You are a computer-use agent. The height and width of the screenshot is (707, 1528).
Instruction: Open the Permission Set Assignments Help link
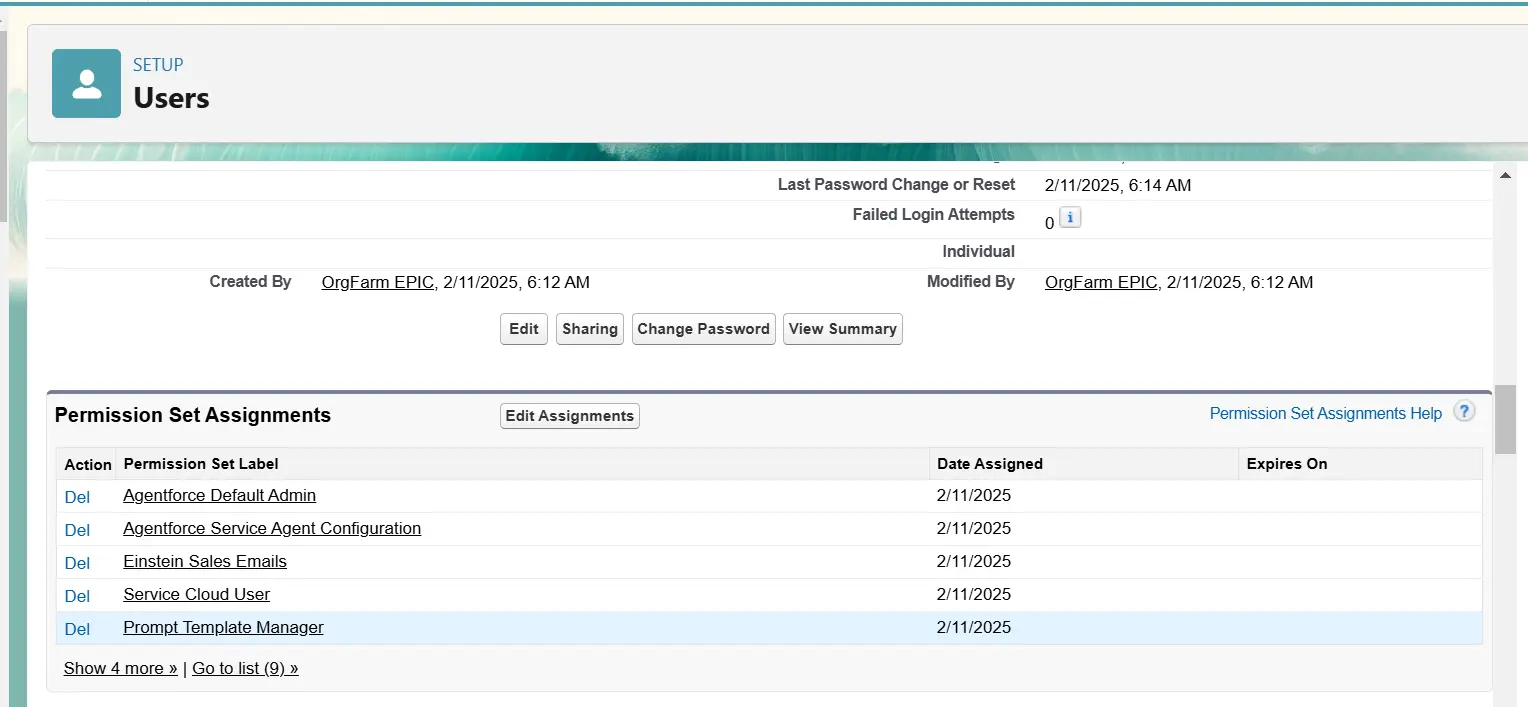[x=1326, y=413]
